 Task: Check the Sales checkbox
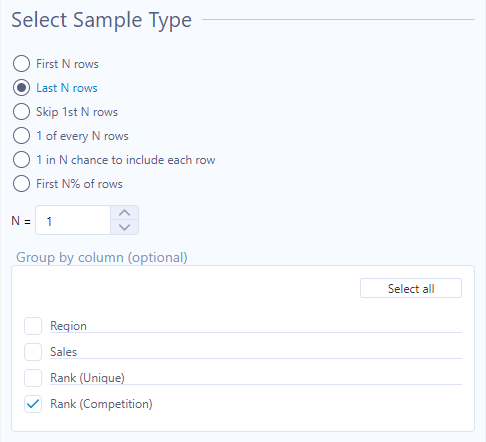click(x=33, y=352)
